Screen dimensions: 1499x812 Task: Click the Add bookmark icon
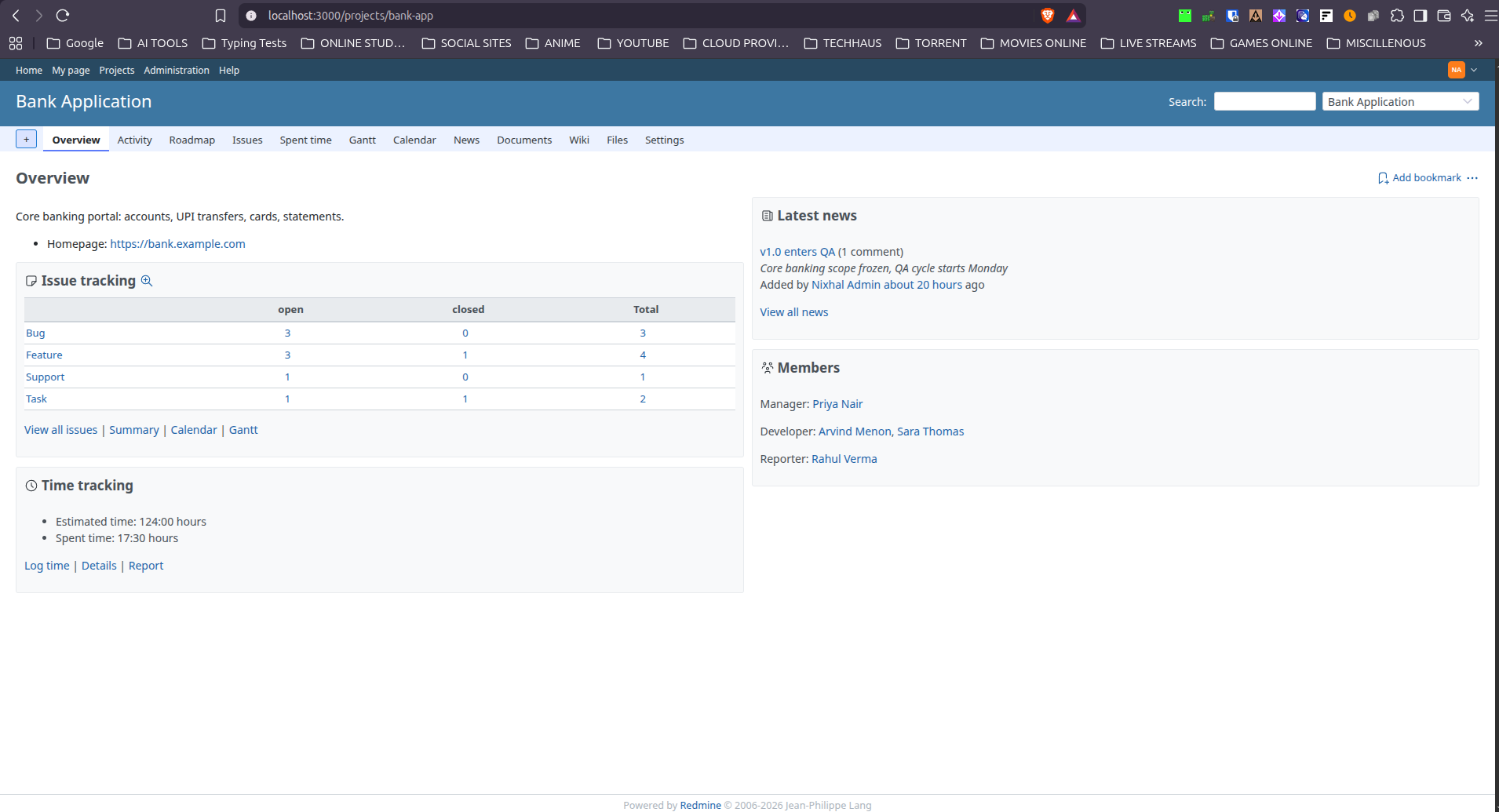(1383, 178)
